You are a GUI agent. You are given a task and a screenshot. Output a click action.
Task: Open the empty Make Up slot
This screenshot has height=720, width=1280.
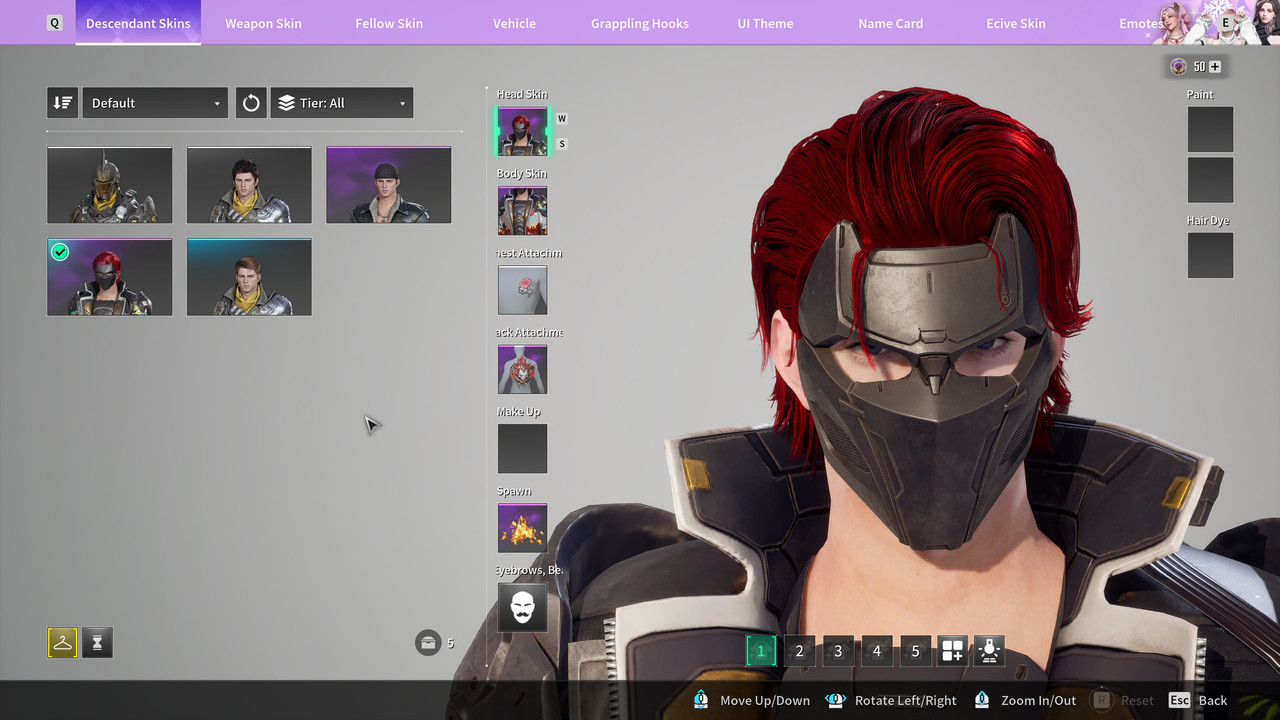pos(522,448)
